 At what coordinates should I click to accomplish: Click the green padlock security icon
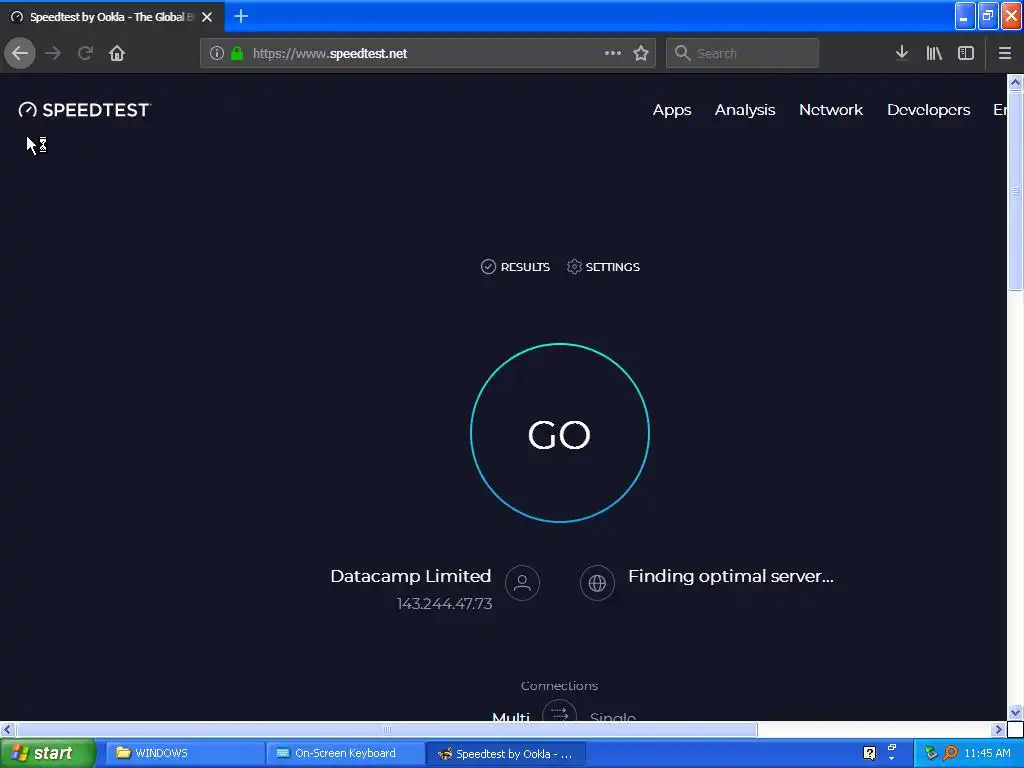pos(237,53)
